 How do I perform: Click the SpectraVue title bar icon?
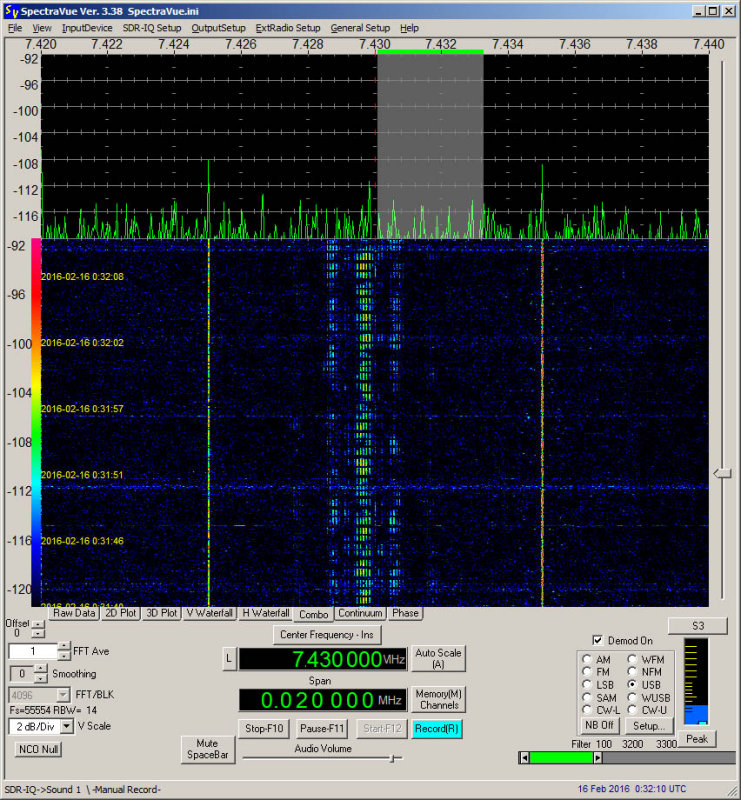pos(11,11)
